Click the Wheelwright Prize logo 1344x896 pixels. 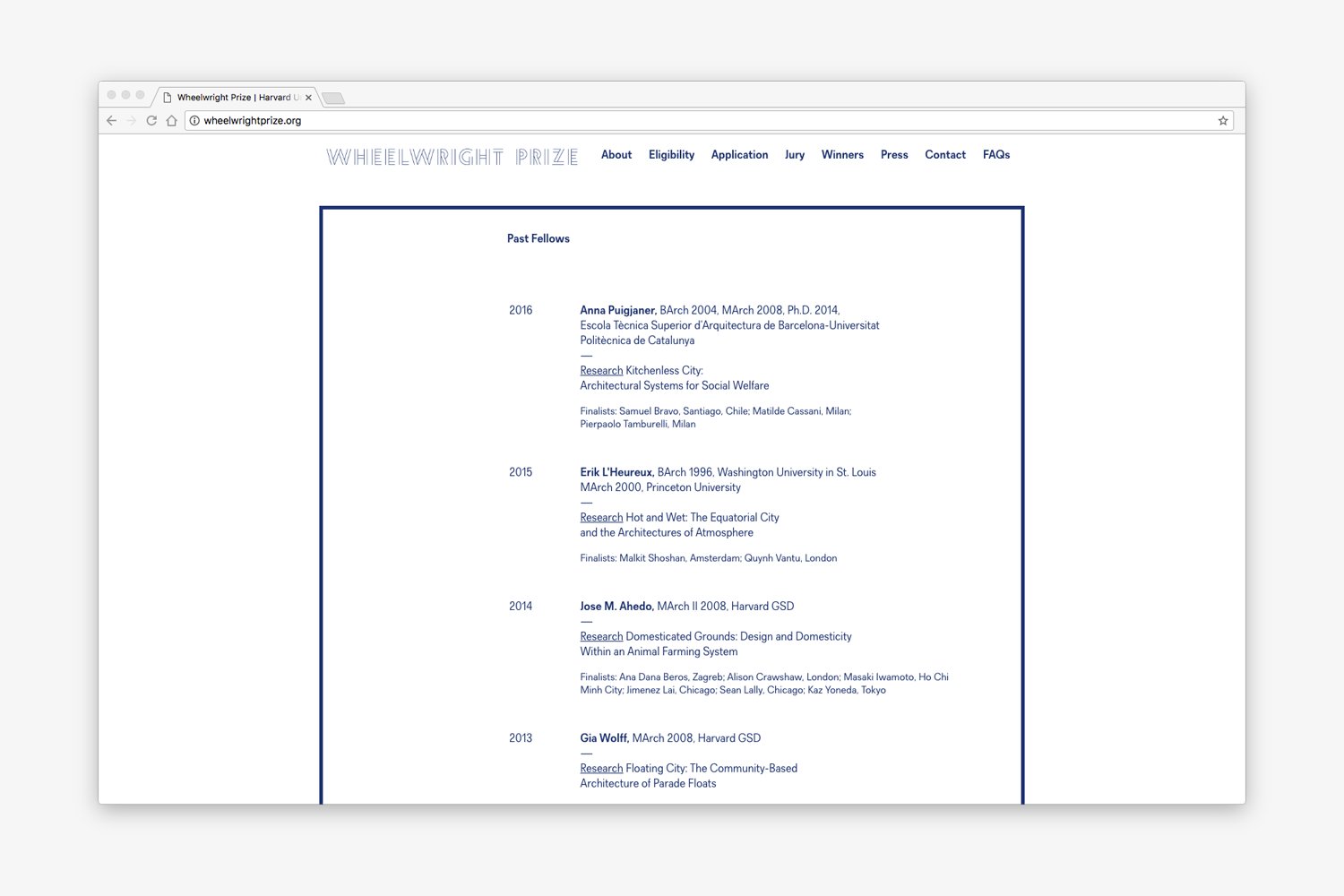tap(452, 158)
